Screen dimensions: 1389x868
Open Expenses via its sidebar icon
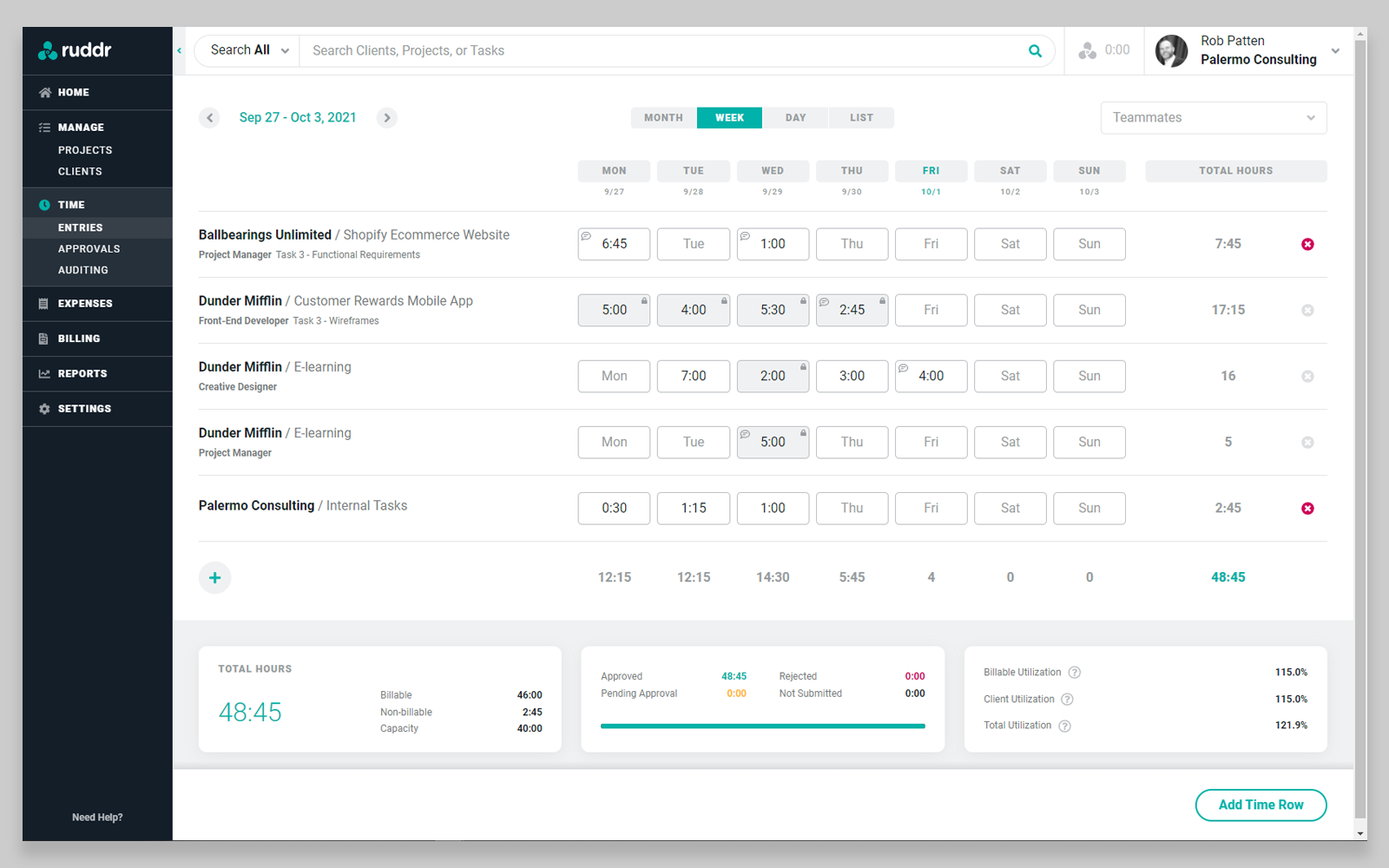44,303
